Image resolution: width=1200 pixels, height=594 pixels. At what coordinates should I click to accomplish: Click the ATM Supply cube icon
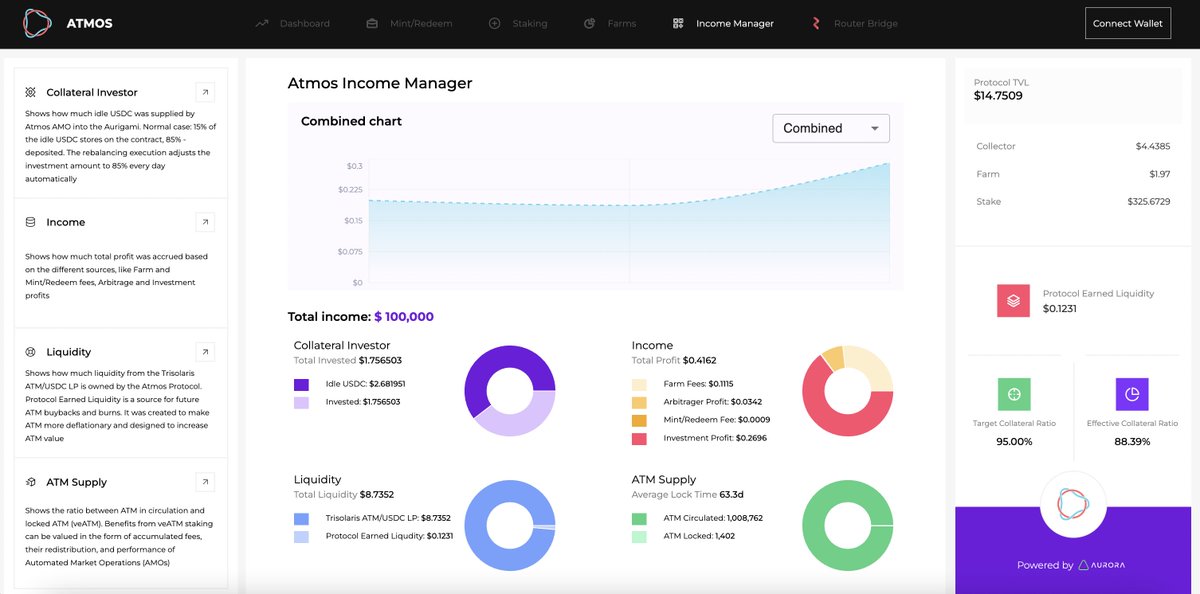[x=30, y=482]
